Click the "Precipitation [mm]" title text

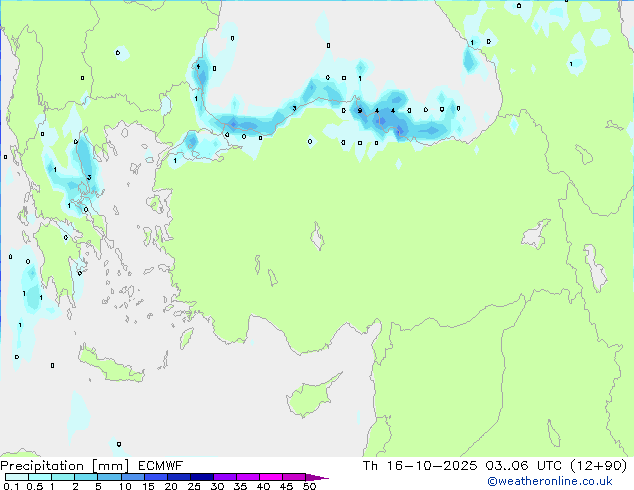click(64, 466)
